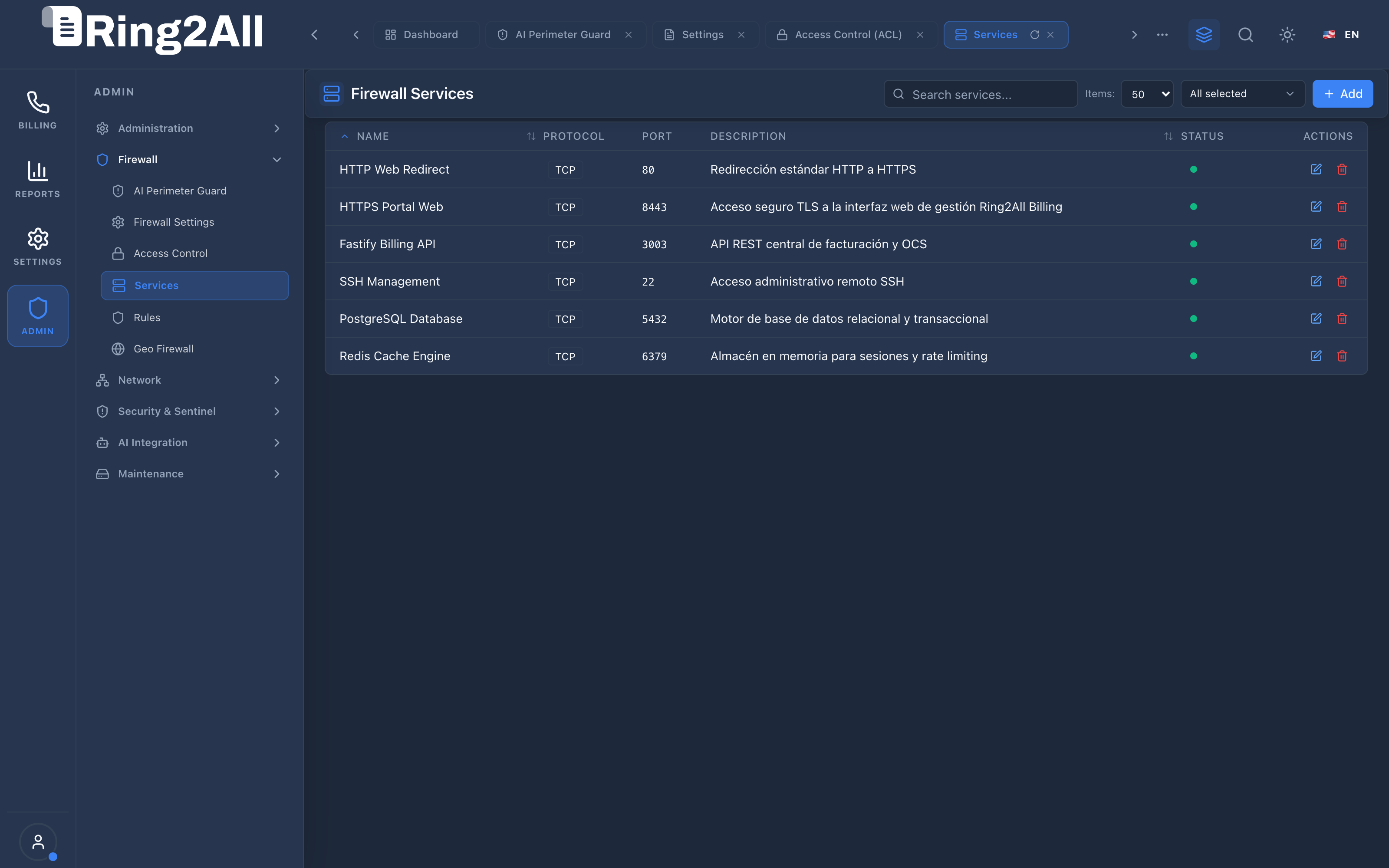Sort table by Status column header

click(1194, 136)
